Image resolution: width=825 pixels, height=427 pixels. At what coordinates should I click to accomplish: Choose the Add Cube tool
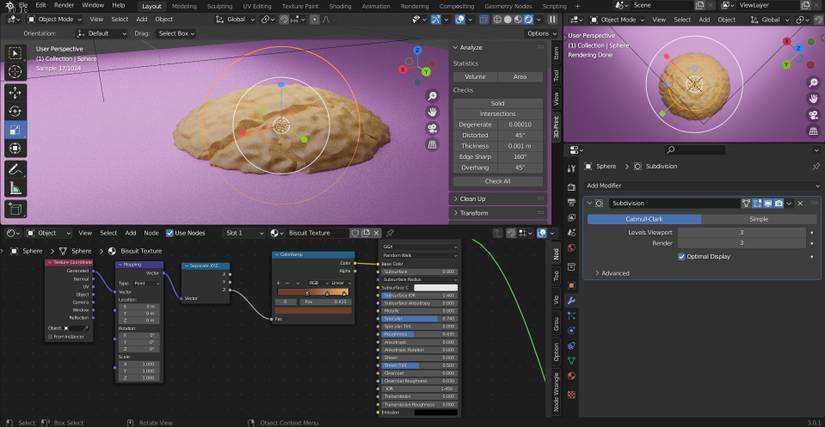pyautogui.click(x=15, y=209)
